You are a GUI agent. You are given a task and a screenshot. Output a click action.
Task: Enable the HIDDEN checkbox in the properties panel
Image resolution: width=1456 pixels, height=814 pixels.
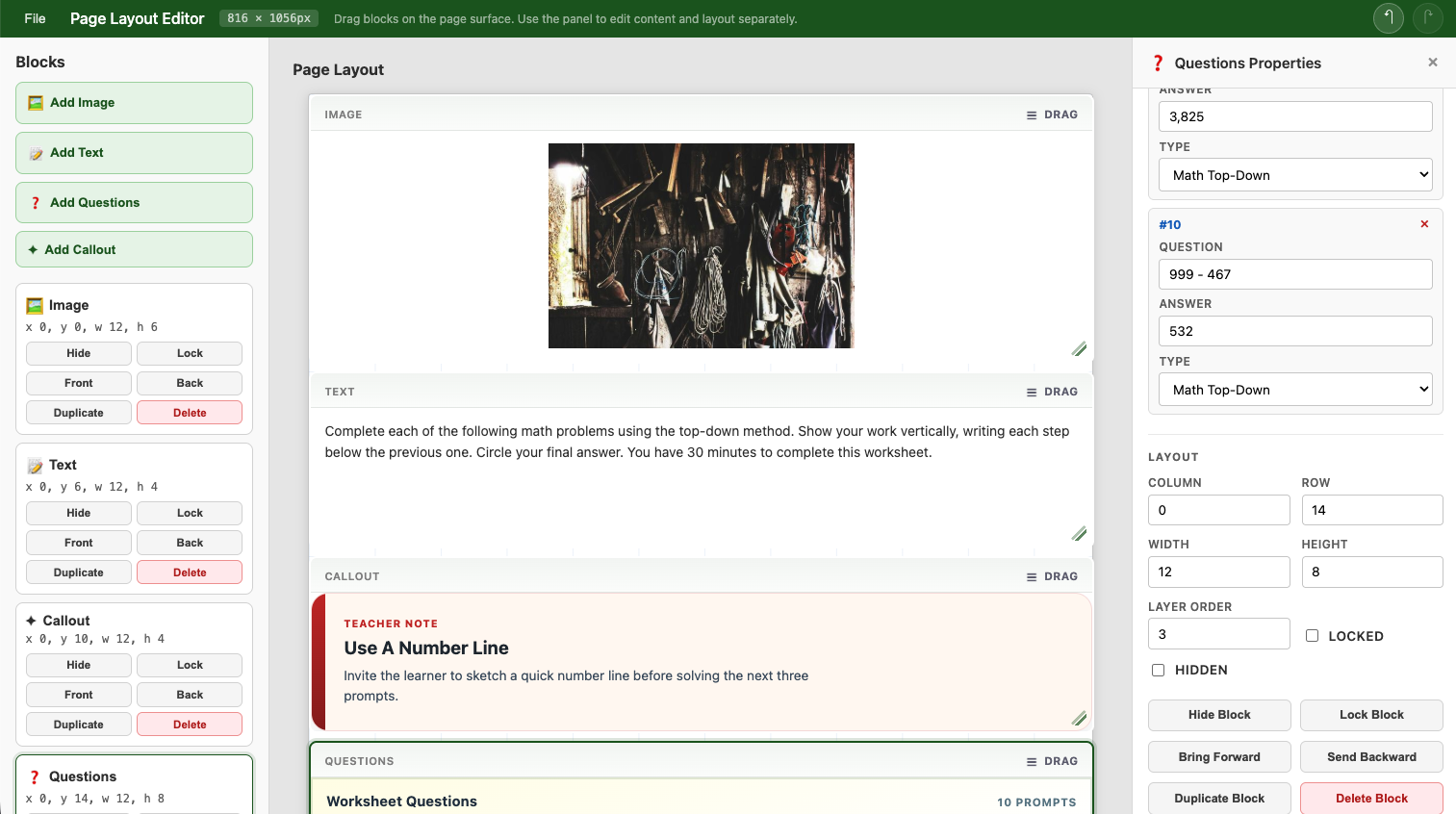1158,670
